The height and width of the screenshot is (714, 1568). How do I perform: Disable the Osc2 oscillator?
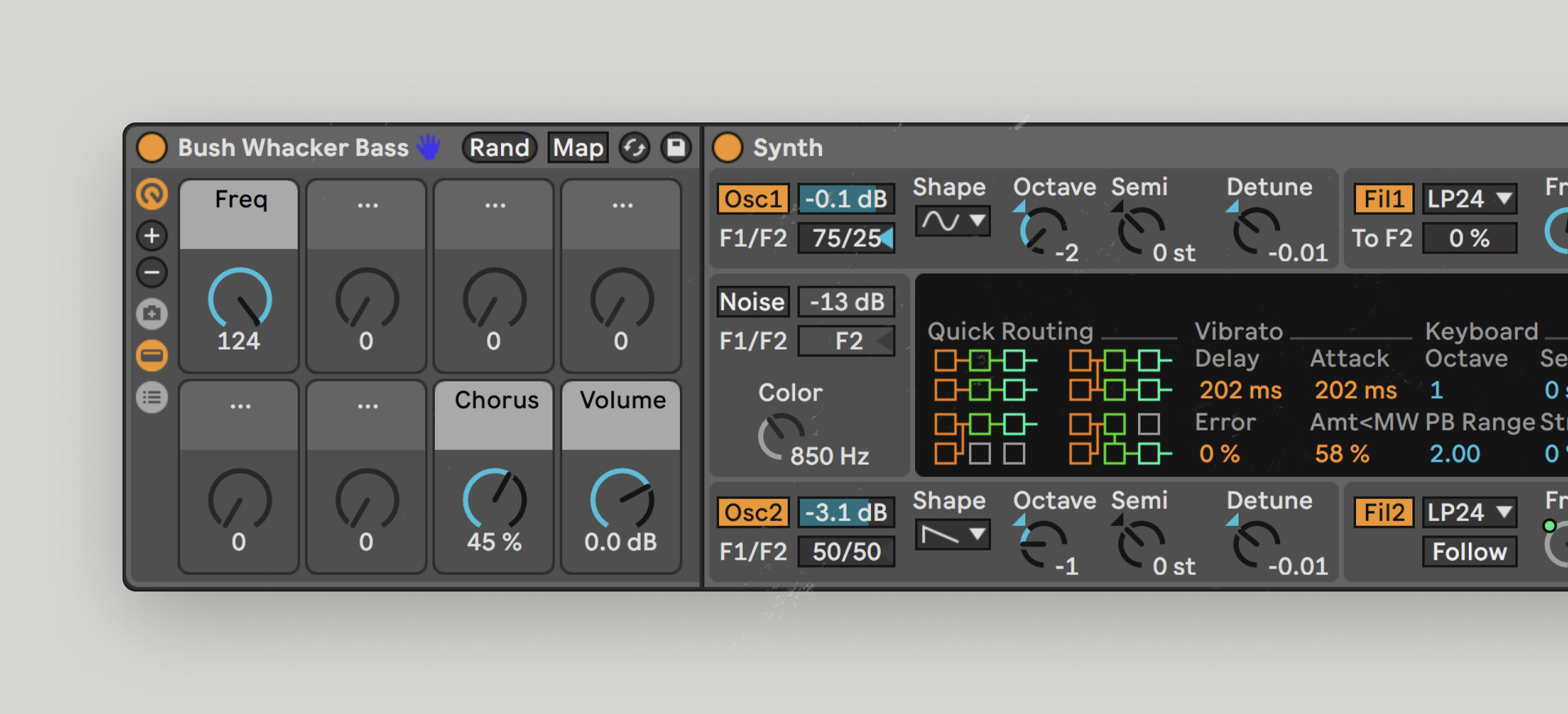click(752, 512)
